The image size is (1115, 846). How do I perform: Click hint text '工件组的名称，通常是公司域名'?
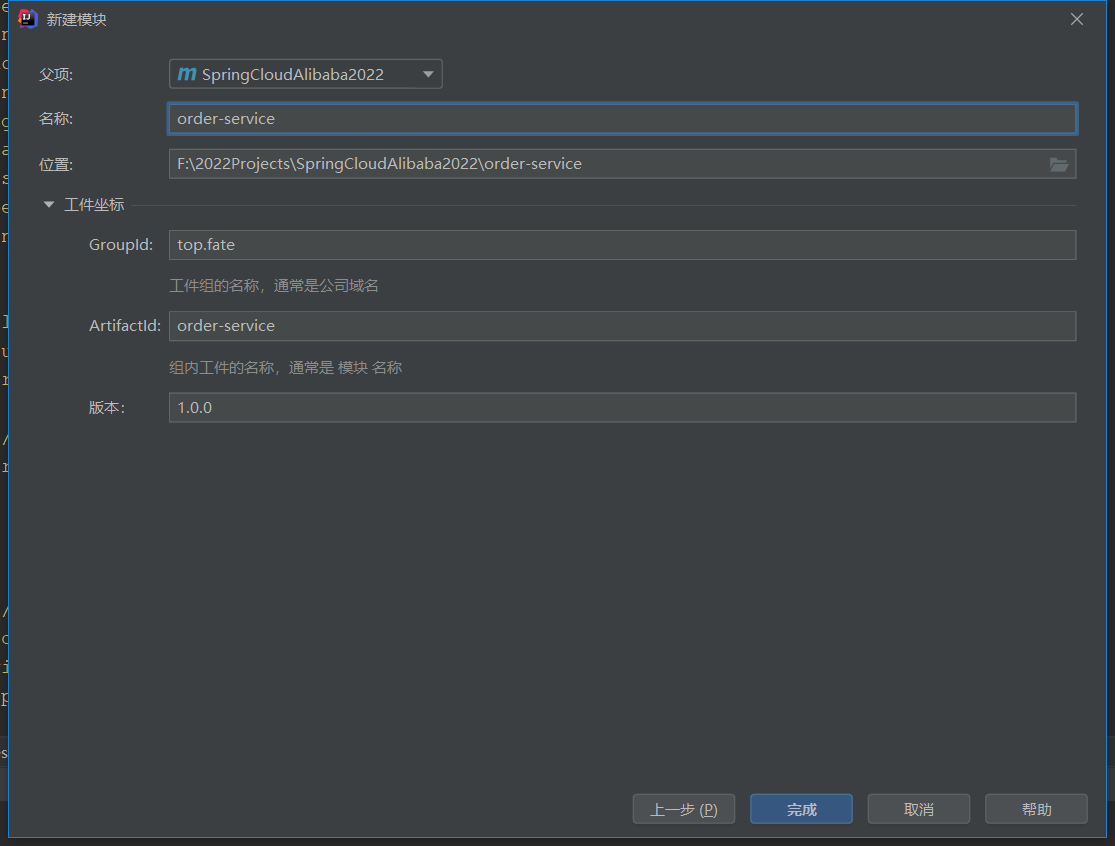click(274, 286)
